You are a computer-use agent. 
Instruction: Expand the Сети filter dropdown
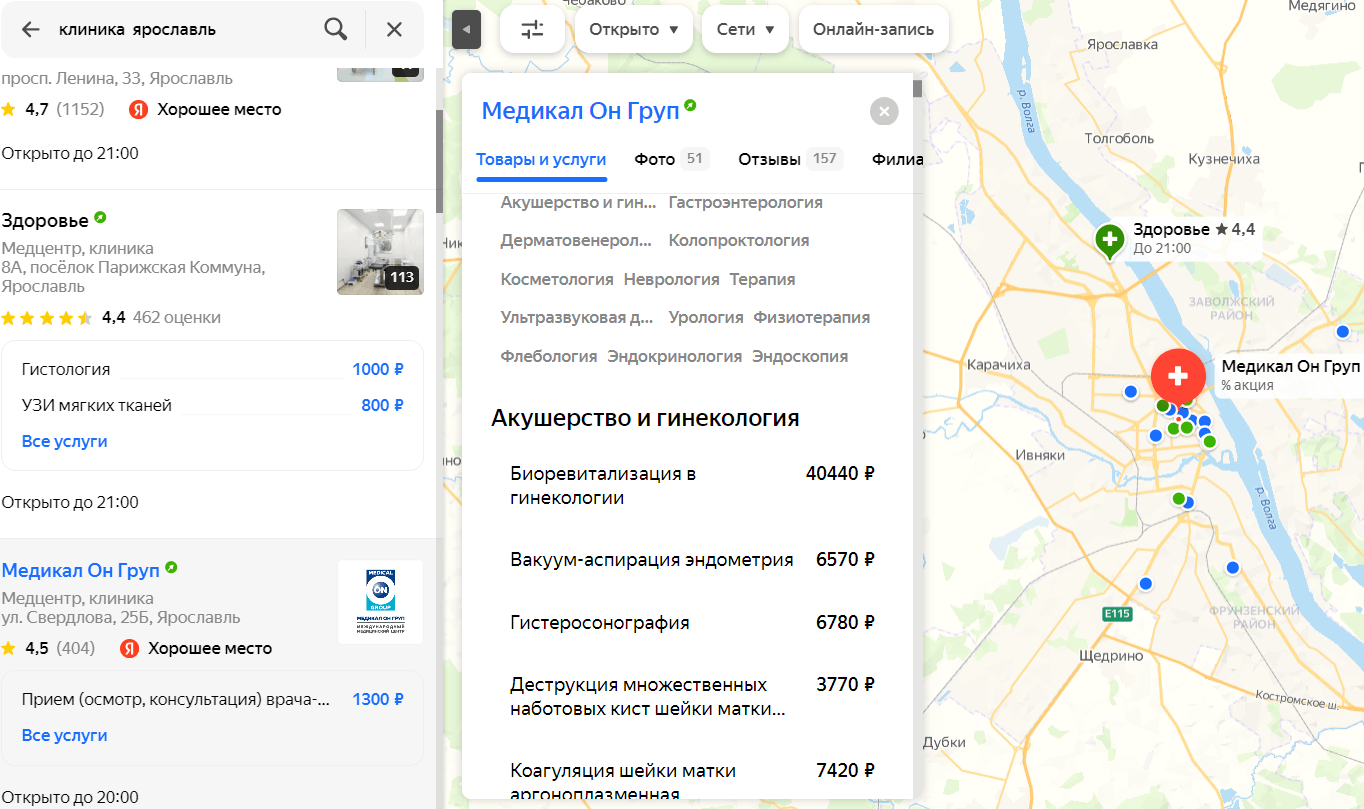coord(746,30)
